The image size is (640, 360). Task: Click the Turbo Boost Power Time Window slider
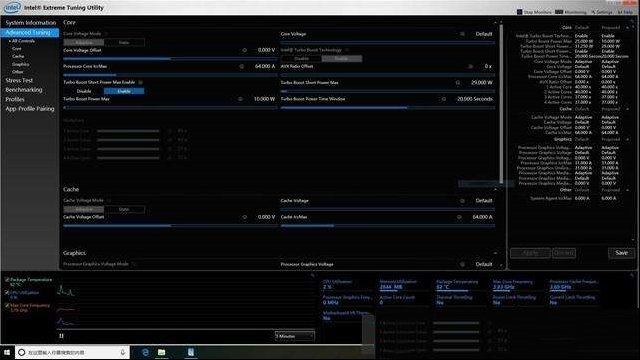pos(388,107)
